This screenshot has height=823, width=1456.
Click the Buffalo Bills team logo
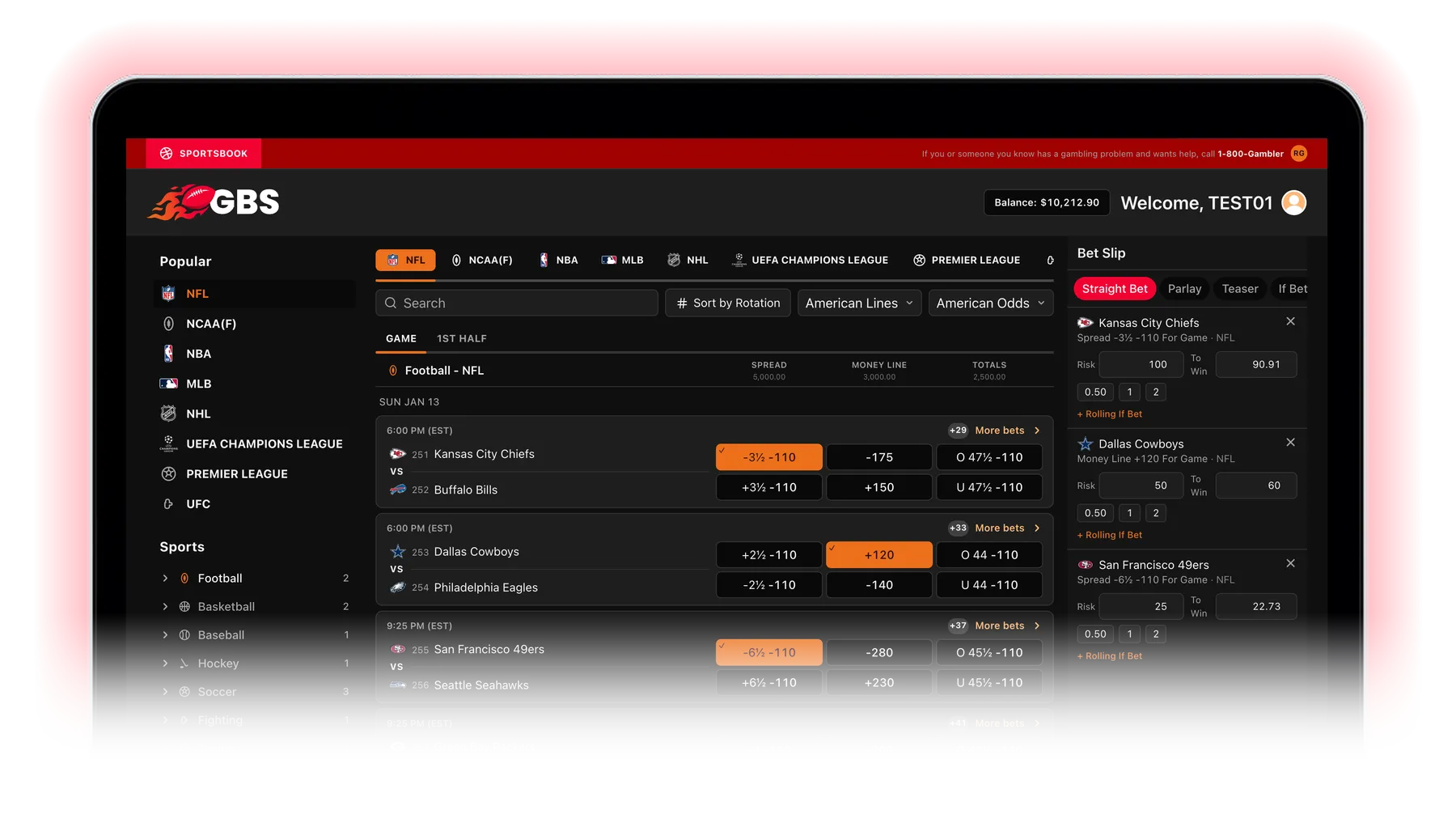point(398,490)
